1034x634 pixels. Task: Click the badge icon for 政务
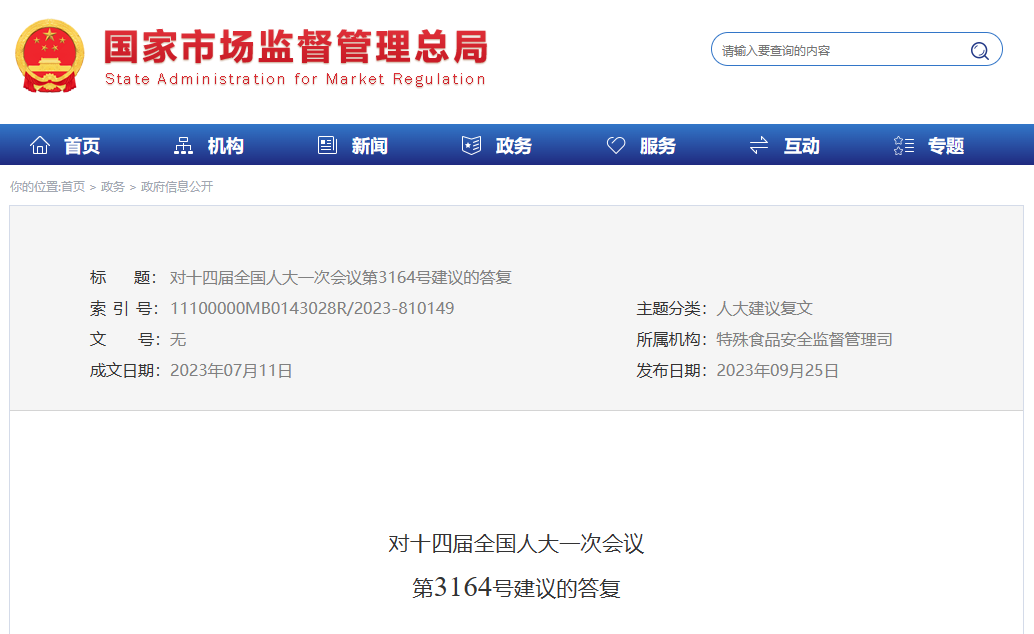coord(471,146)
